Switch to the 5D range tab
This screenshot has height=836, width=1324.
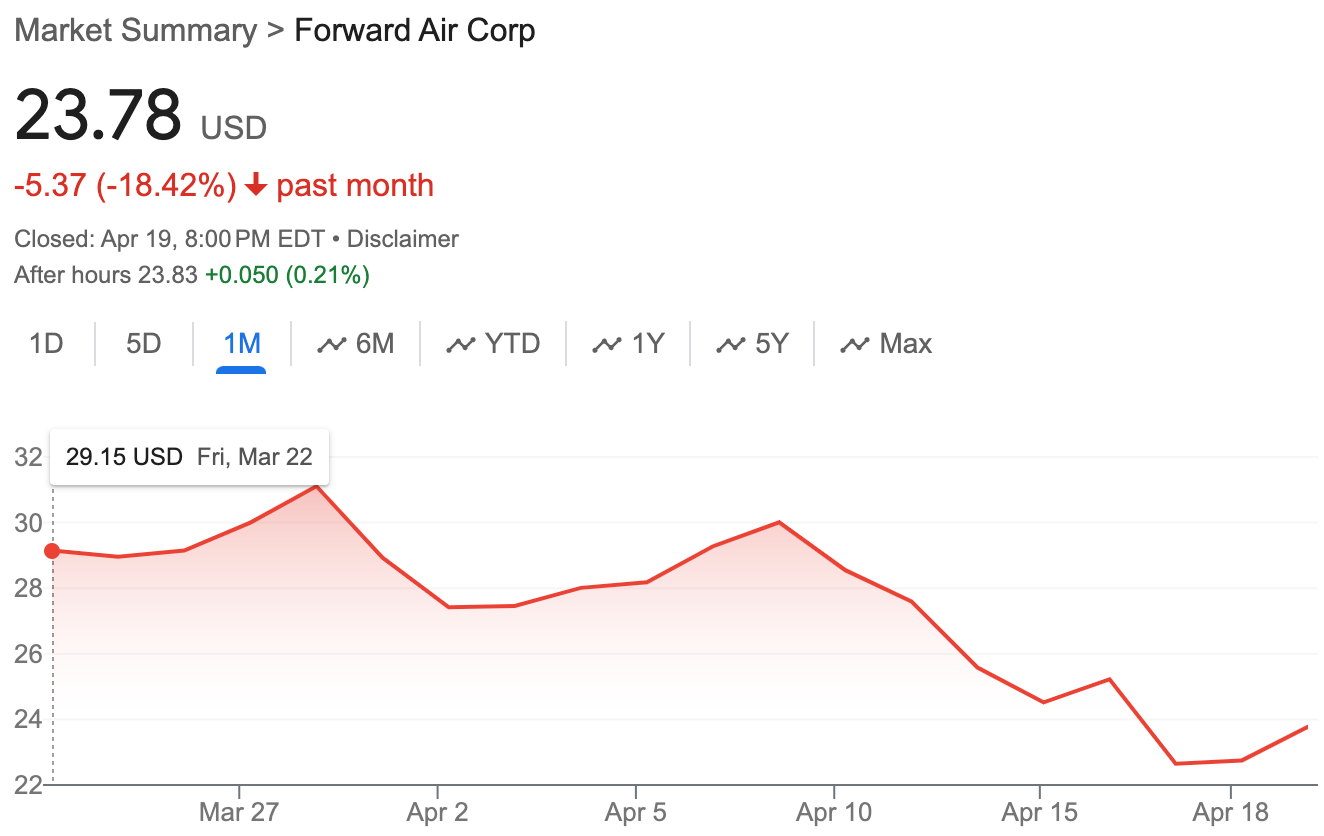(x=143, y=344)
